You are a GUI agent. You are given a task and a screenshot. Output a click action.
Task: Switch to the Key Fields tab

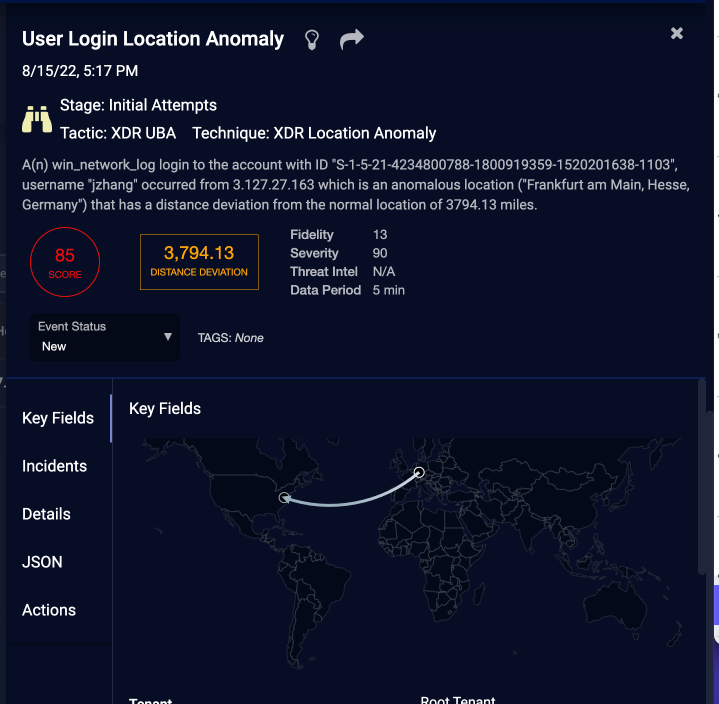click(58, 418)
